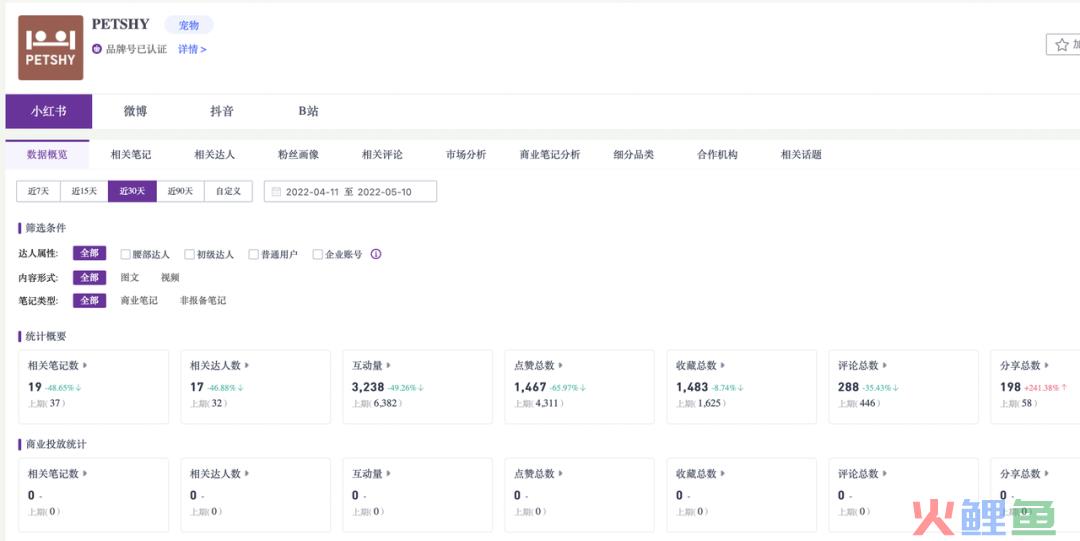
Task: Switch to the 微博 platform tab
Action: click(135, 111)
